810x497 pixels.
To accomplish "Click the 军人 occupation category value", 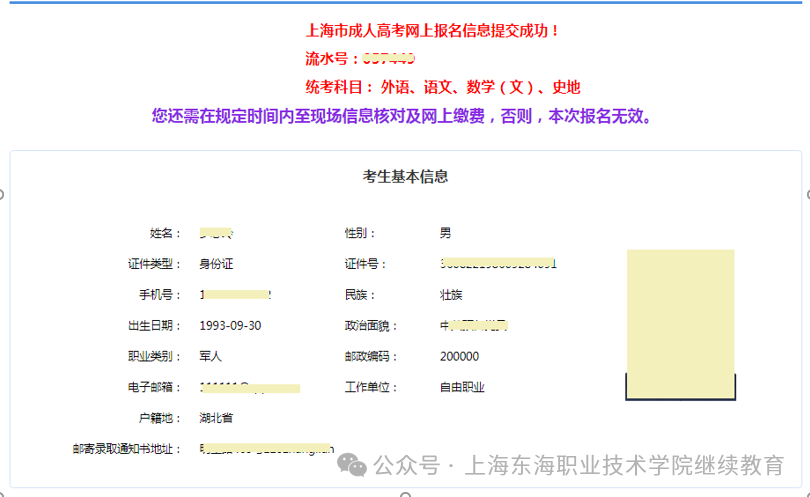I will (210, 357).
